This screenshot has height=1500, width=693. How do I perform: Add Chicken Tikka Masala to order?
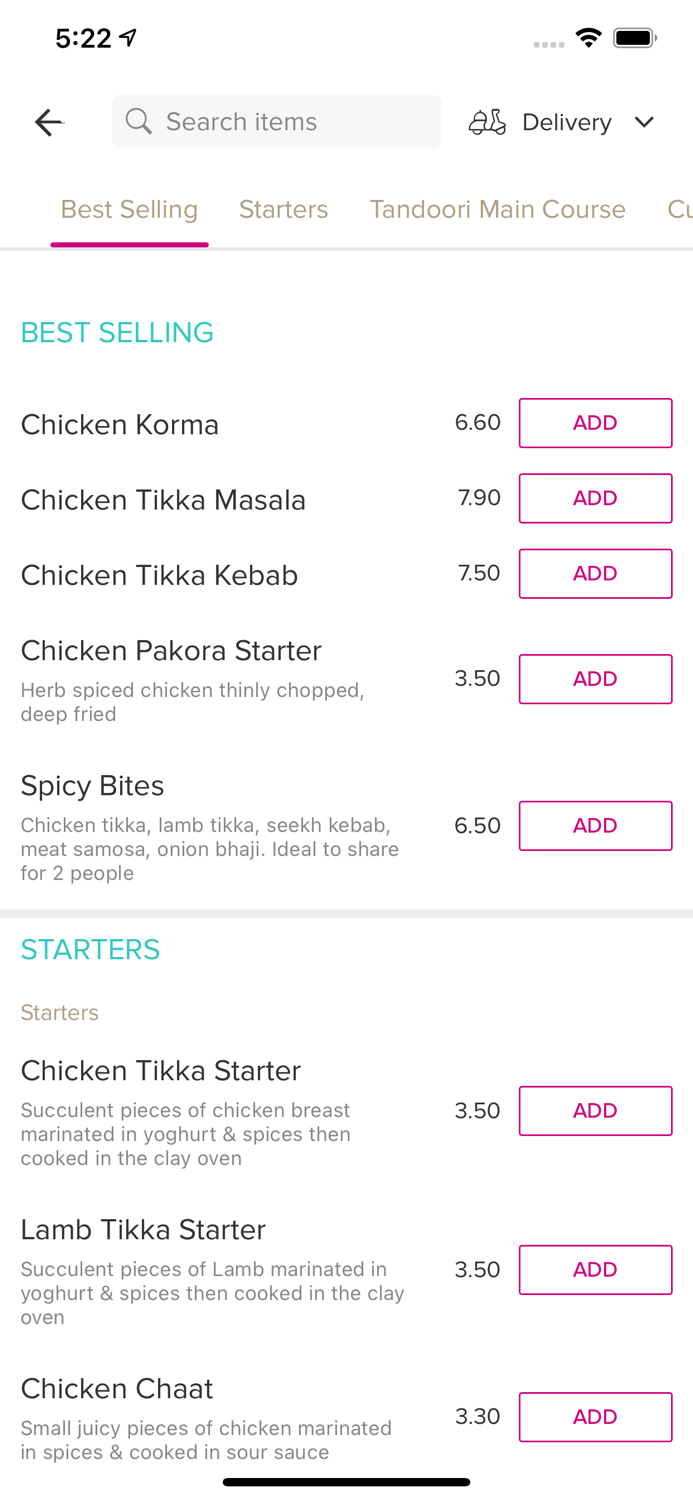(595, 498)
